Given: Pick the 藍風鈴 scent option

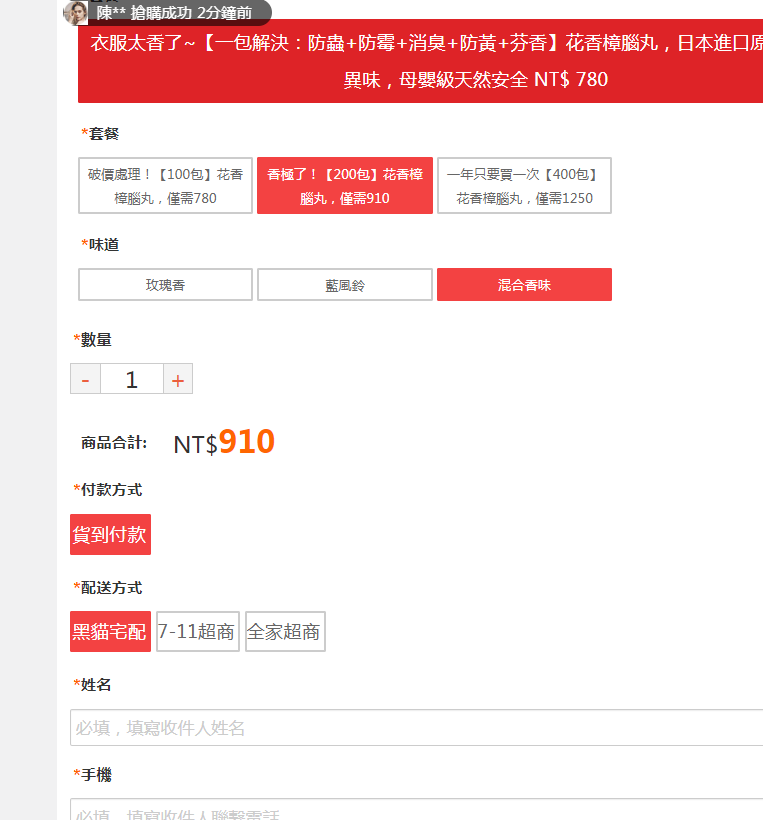Looking at the screenshot, I should pos(344,285).
